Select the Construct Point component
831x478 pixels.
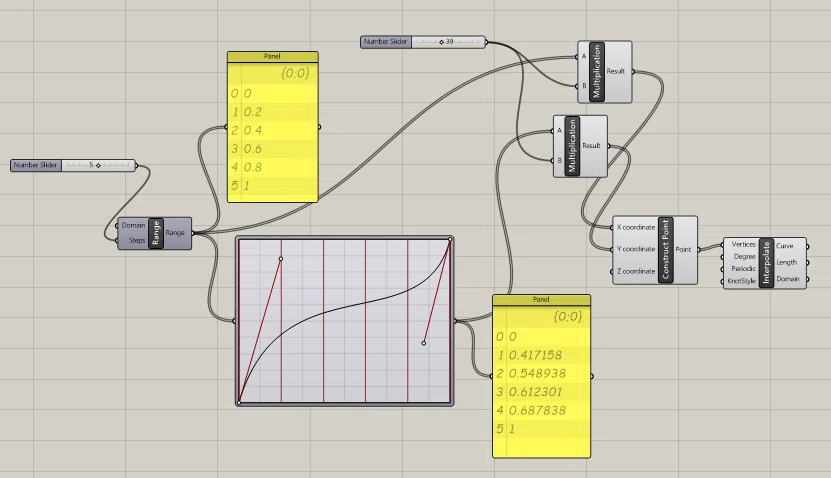666,250
